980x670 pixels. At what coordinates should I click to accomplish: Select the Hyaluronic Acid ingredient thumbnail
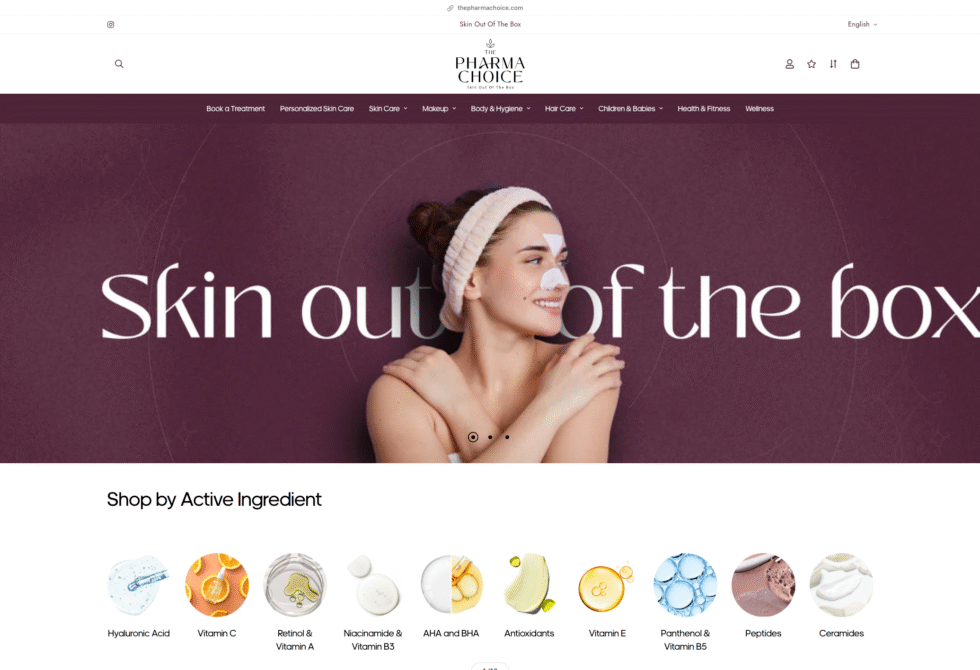coord(139,584)
